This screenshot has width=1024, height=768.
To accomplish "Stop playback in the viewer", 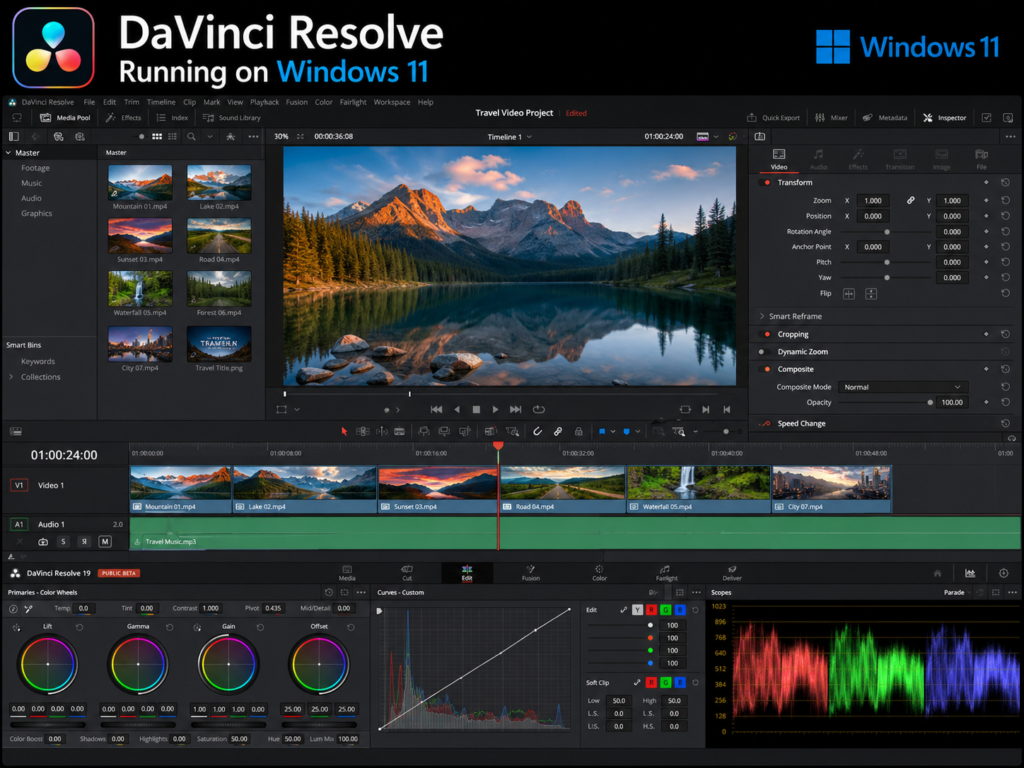I will coord(476,409).
